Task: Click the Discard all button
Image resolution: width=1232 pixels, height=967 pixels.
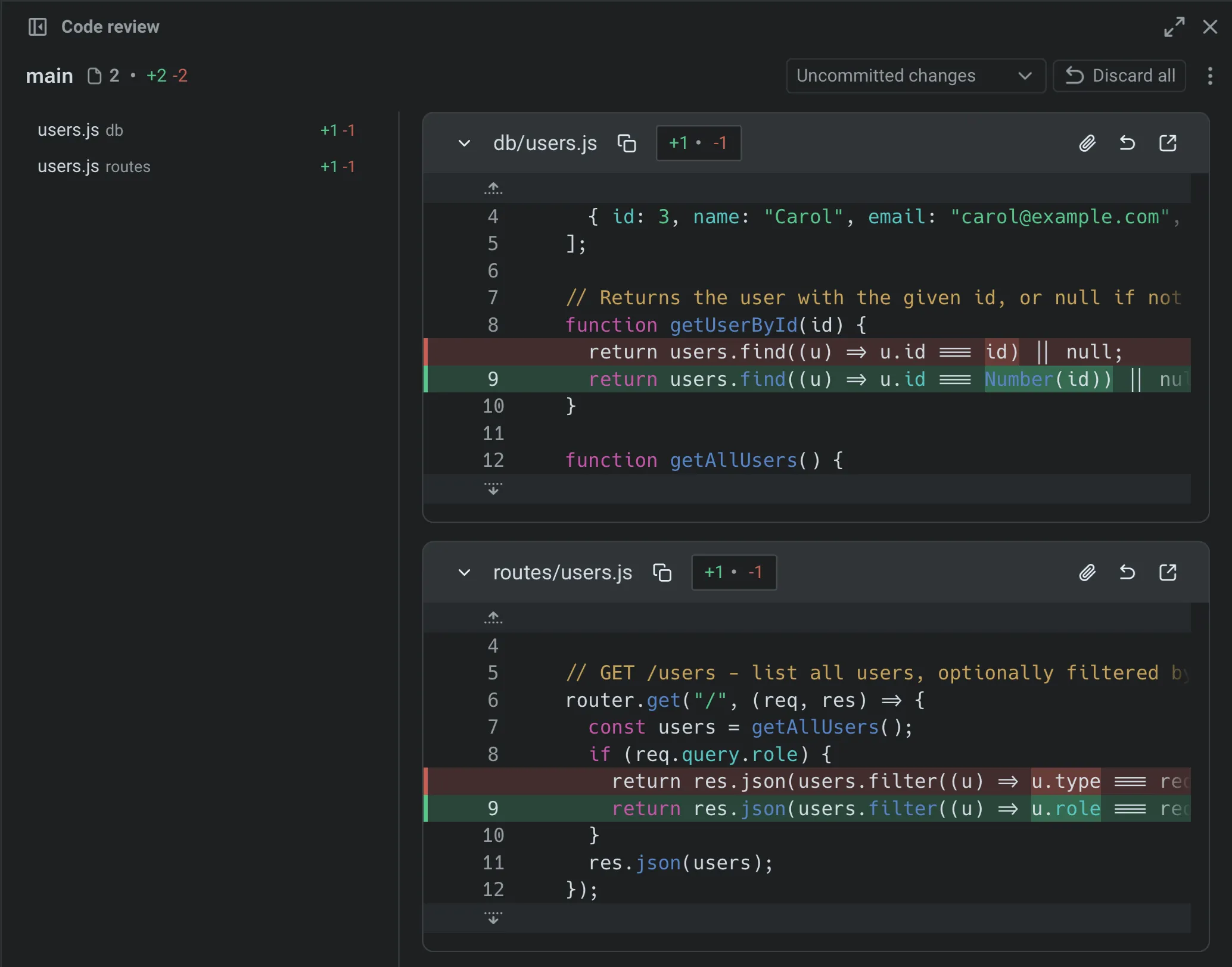Action: click(x=1119, y=76)
